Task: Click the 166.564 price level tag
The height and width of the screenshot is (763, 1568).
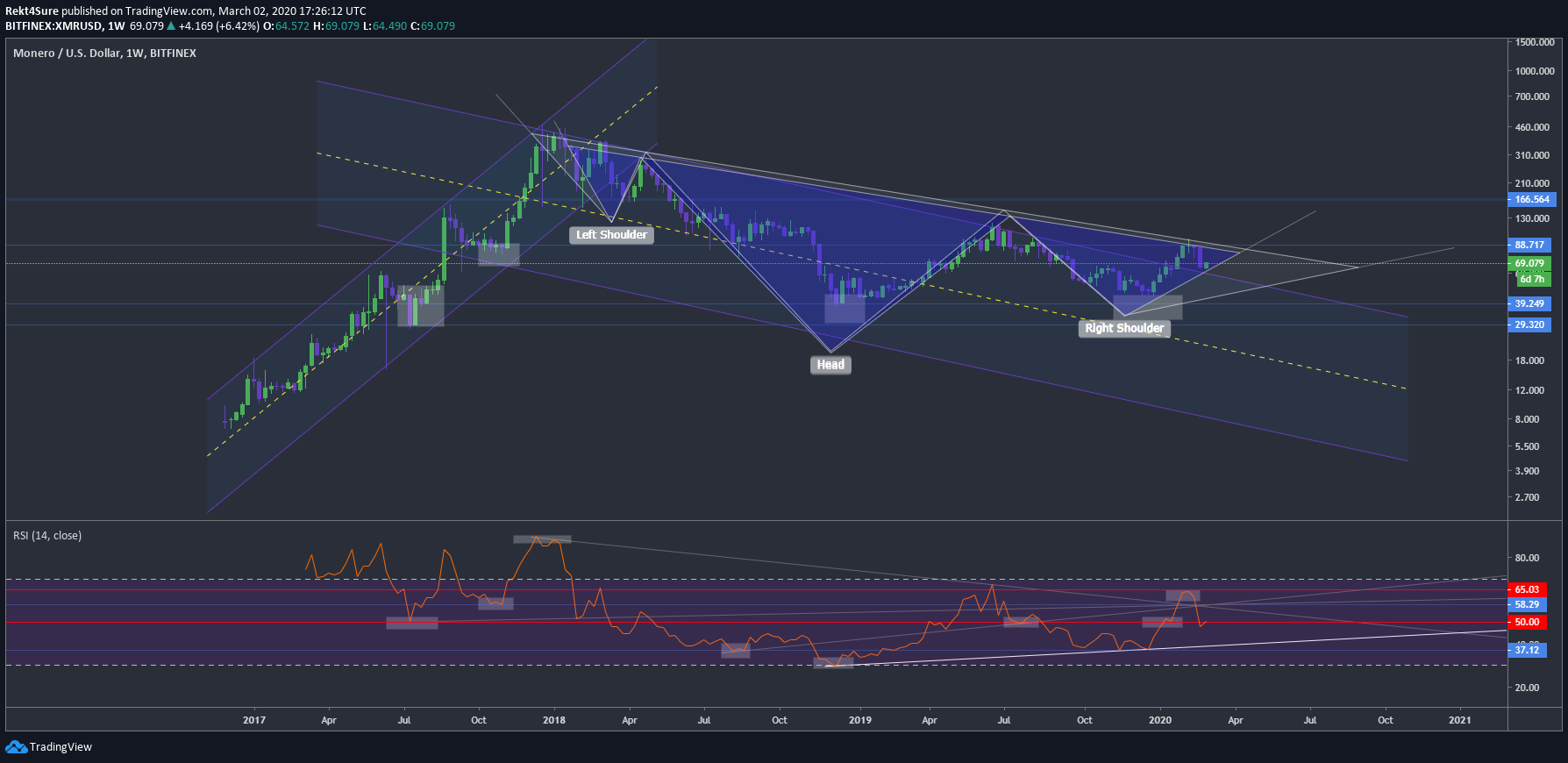Action: (x=1532, y=199)
